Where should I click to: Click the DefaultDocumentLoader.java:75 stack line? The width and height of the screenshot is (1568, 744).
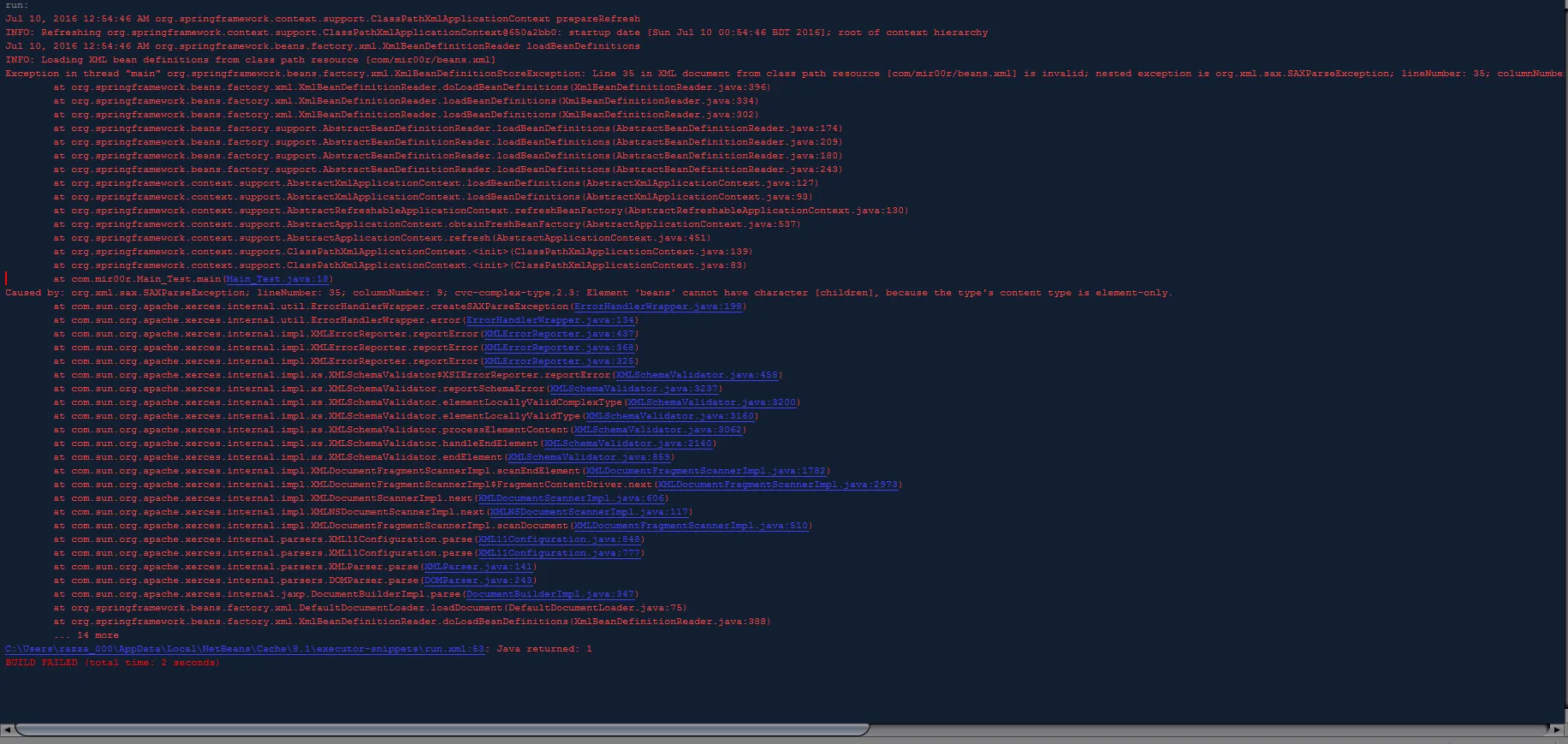[x=370, y=608]
